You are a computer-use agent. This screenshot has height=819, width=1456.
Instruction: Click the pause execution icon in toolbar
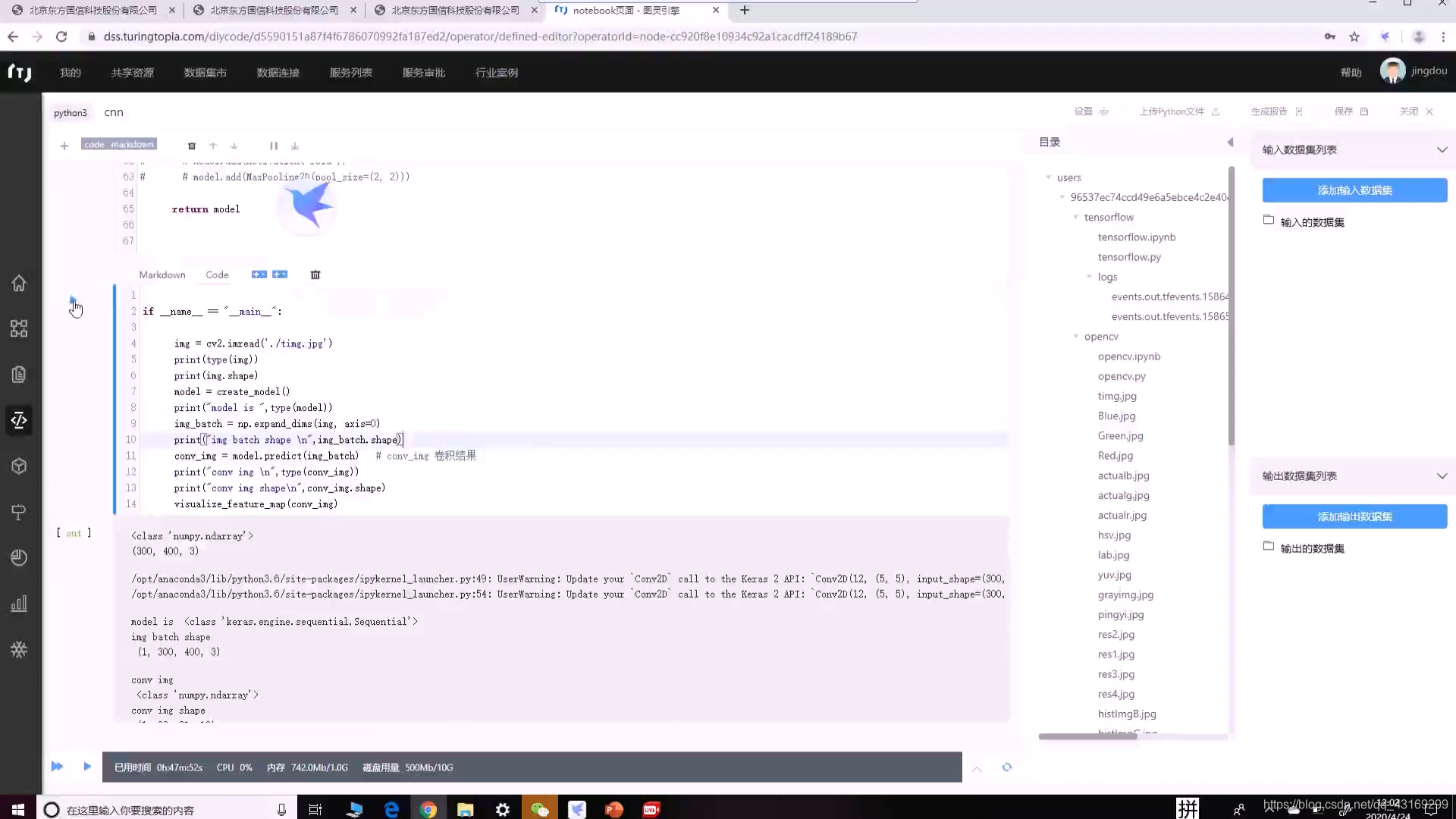pyautogui.click(x=274, y=146)
